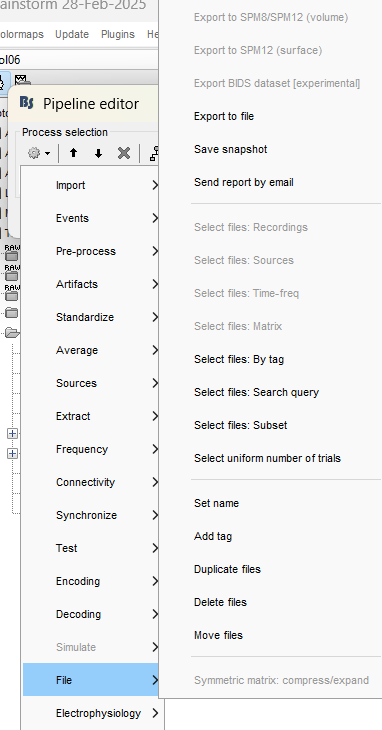Open the gear process selection dropdown

tap(39, 153)
